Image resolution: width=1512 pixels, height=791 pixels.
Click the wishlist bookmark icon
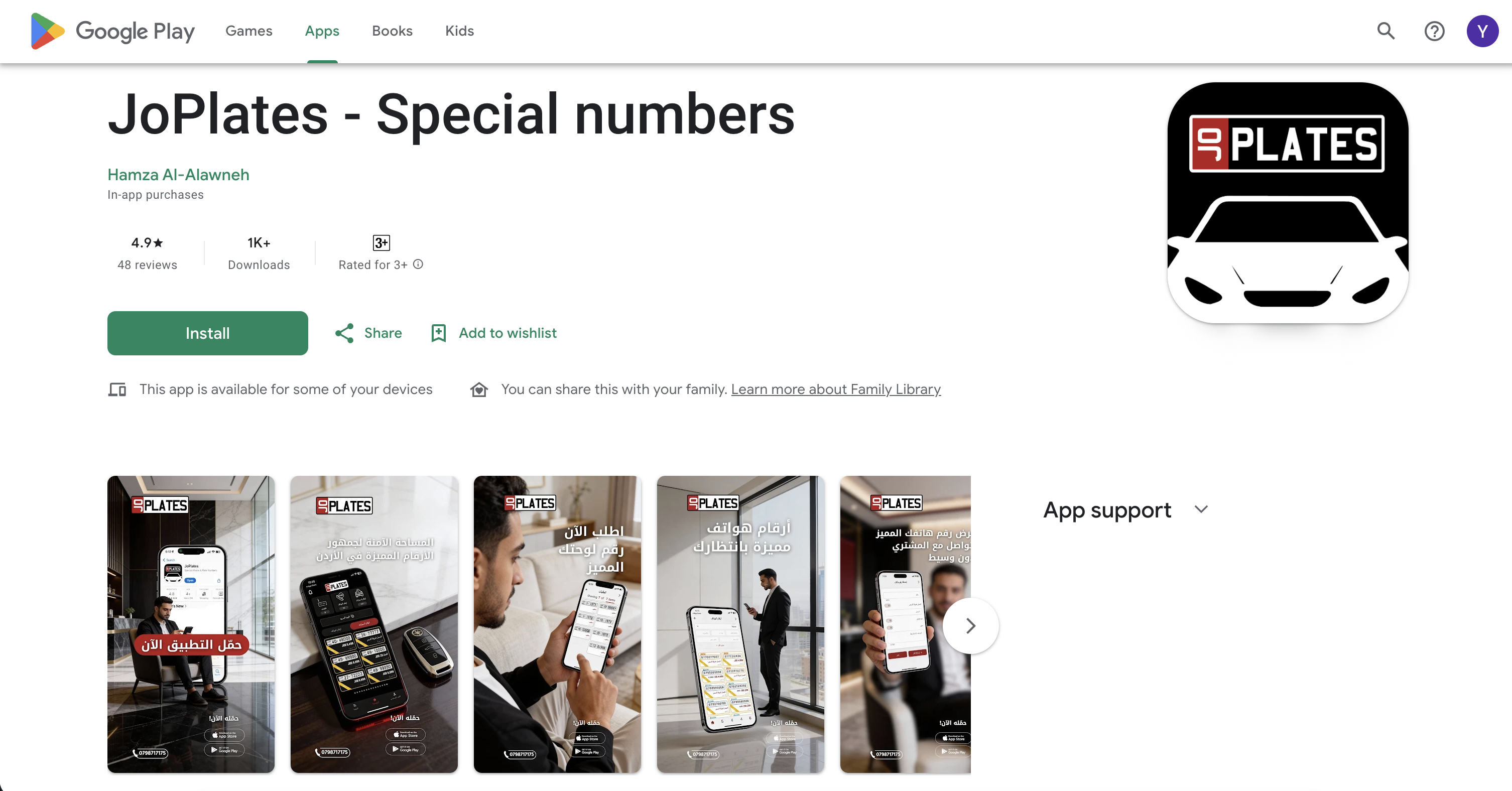coord(438,333)
